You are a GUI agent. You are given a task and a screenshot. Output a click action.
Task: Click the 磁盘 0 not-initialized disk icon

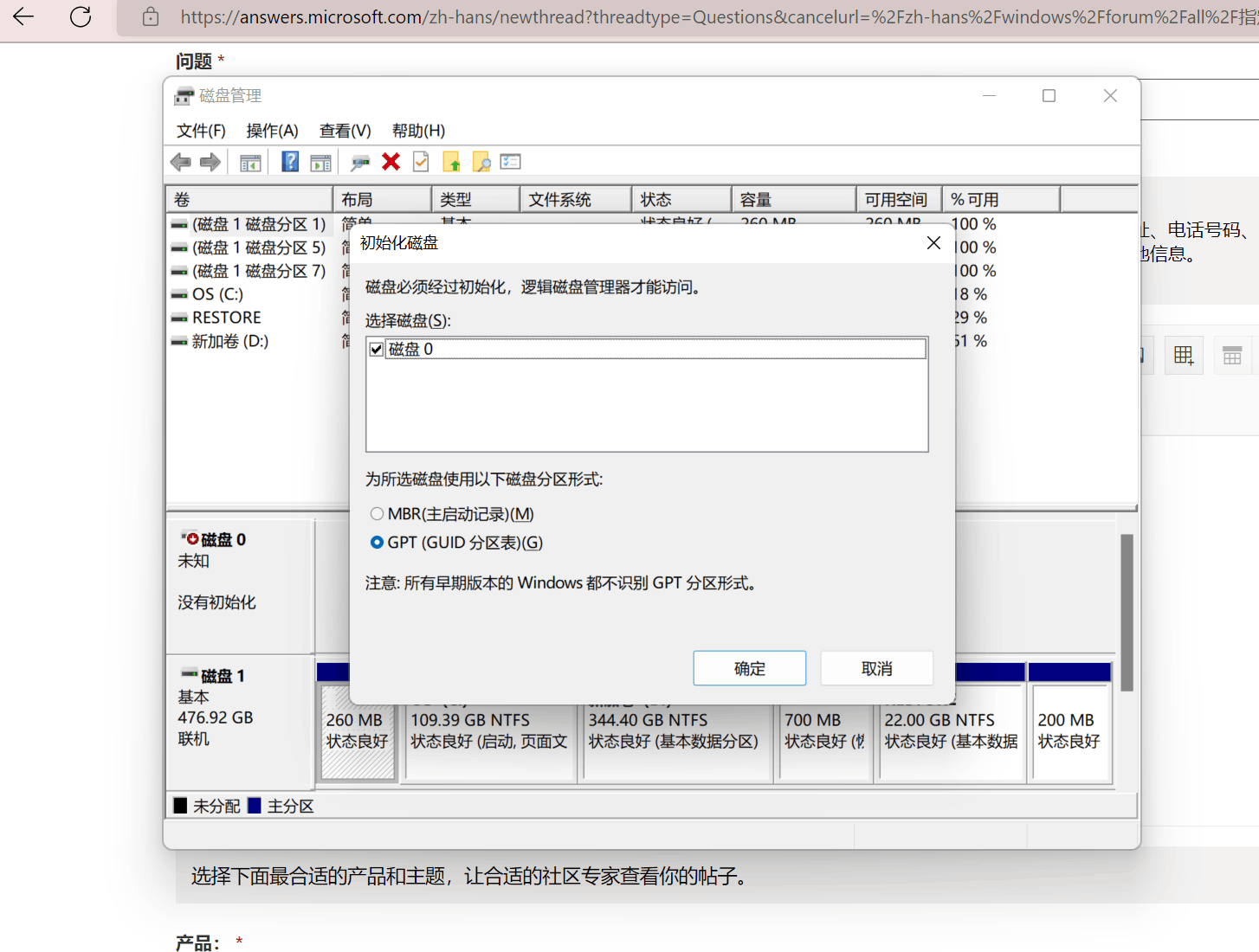pyautogui.click(x=190, y=538)
